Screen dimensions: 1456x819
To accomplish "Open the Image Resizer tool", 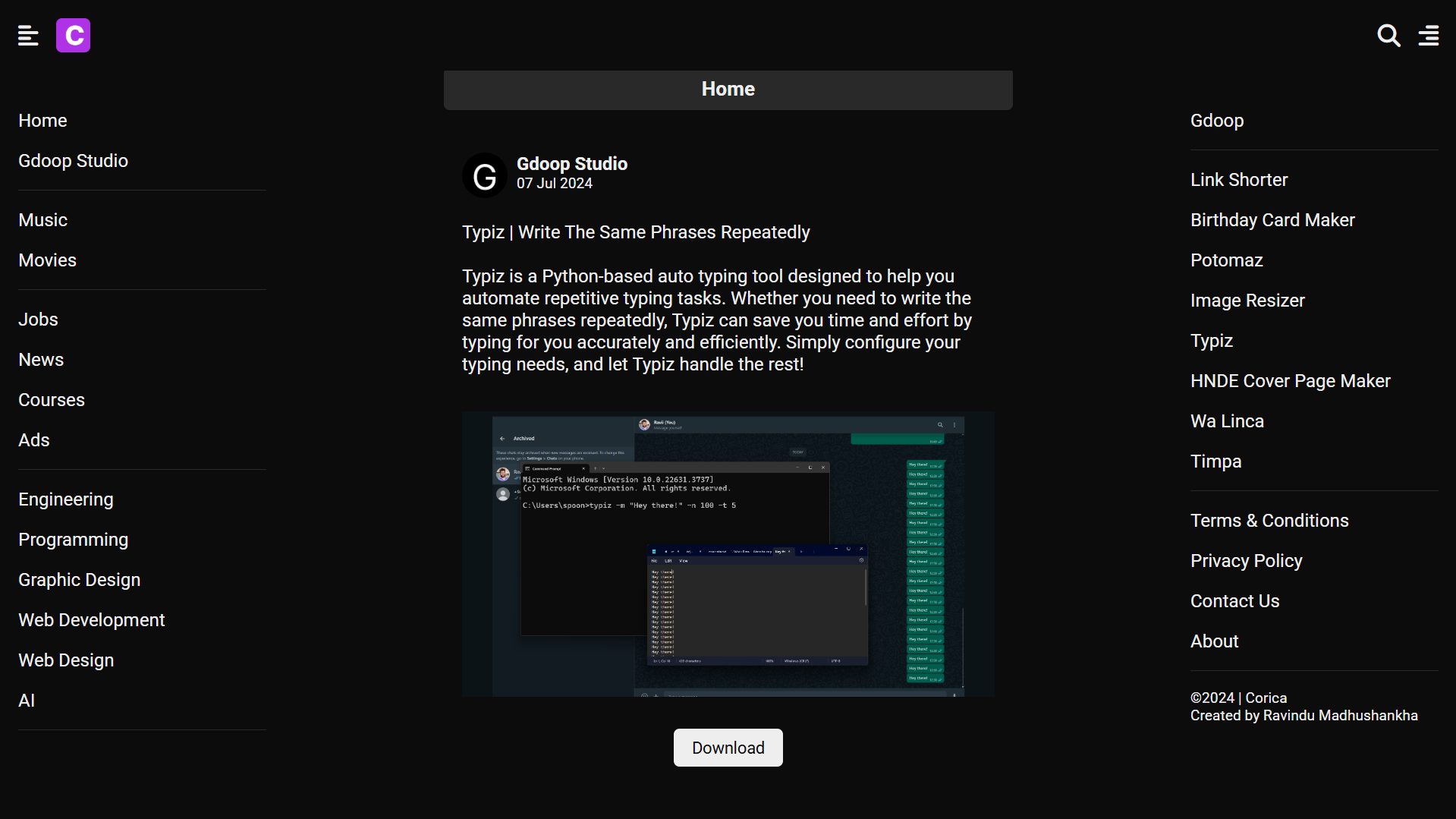I will coord(1247,301).
